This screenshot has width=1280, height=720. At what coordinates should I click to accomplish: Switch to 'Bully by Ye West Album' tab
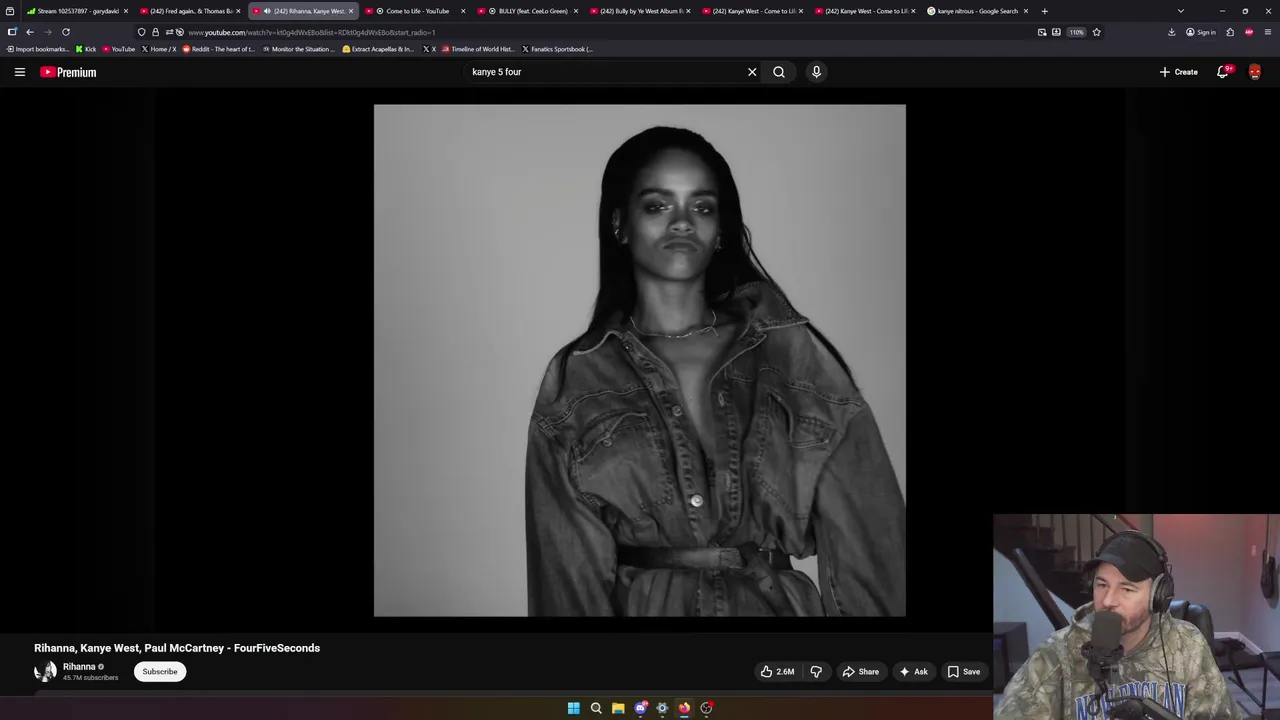pyautogui.click(x=641, y=11)
